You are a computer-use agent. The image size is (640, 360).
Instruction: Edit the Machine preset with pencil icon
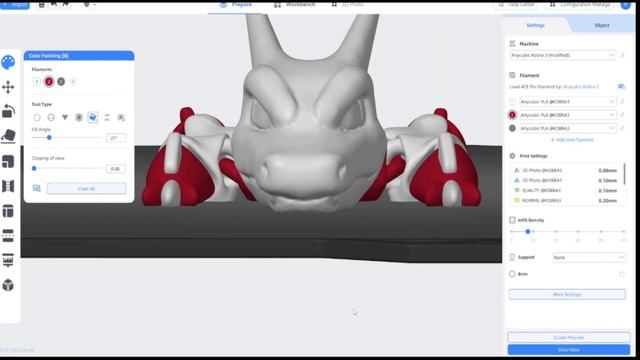pyautogui.click(x=622, y=55)
